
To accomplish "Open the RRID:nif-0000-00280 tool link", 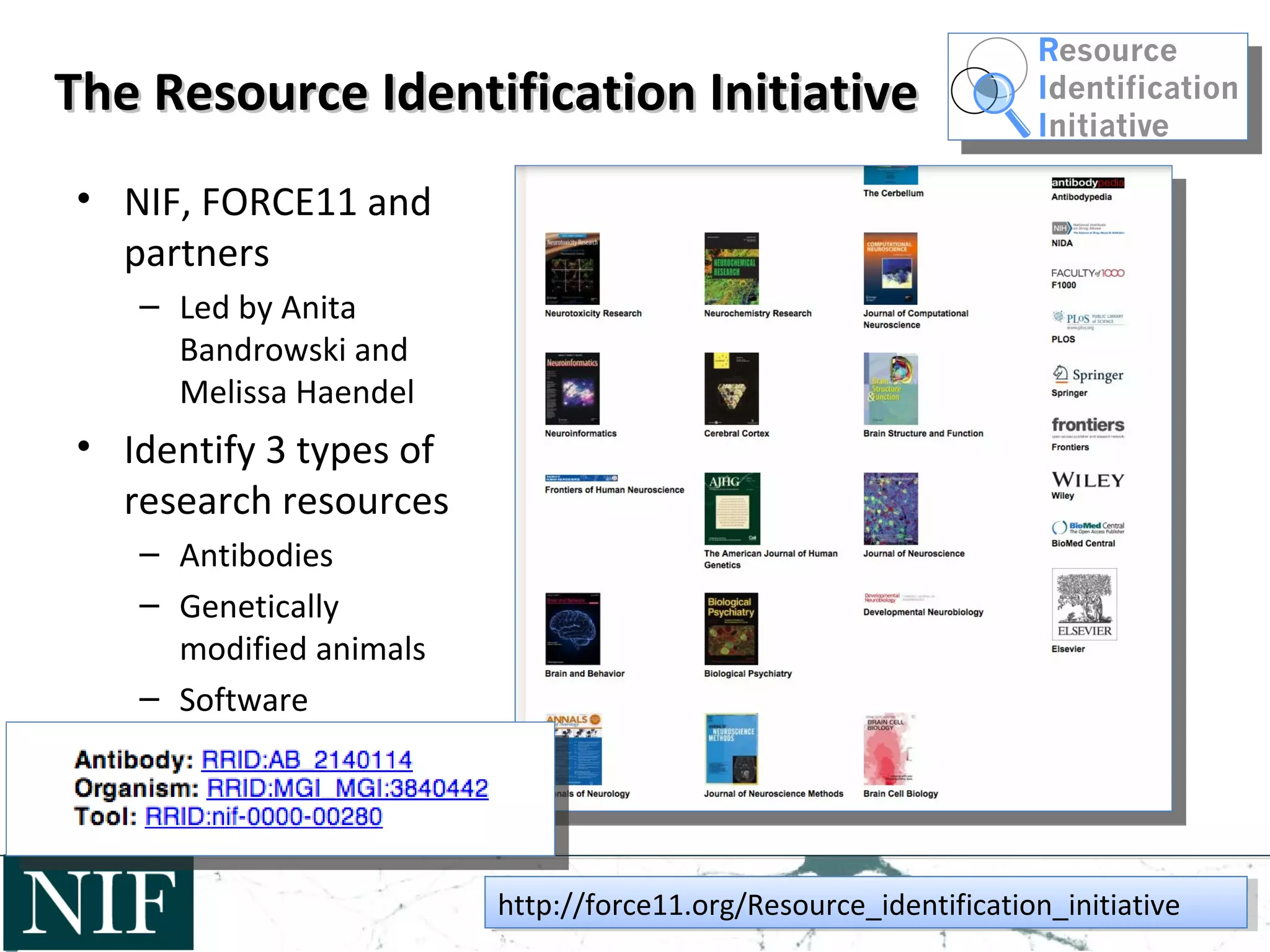I will (x=264, y=816).
